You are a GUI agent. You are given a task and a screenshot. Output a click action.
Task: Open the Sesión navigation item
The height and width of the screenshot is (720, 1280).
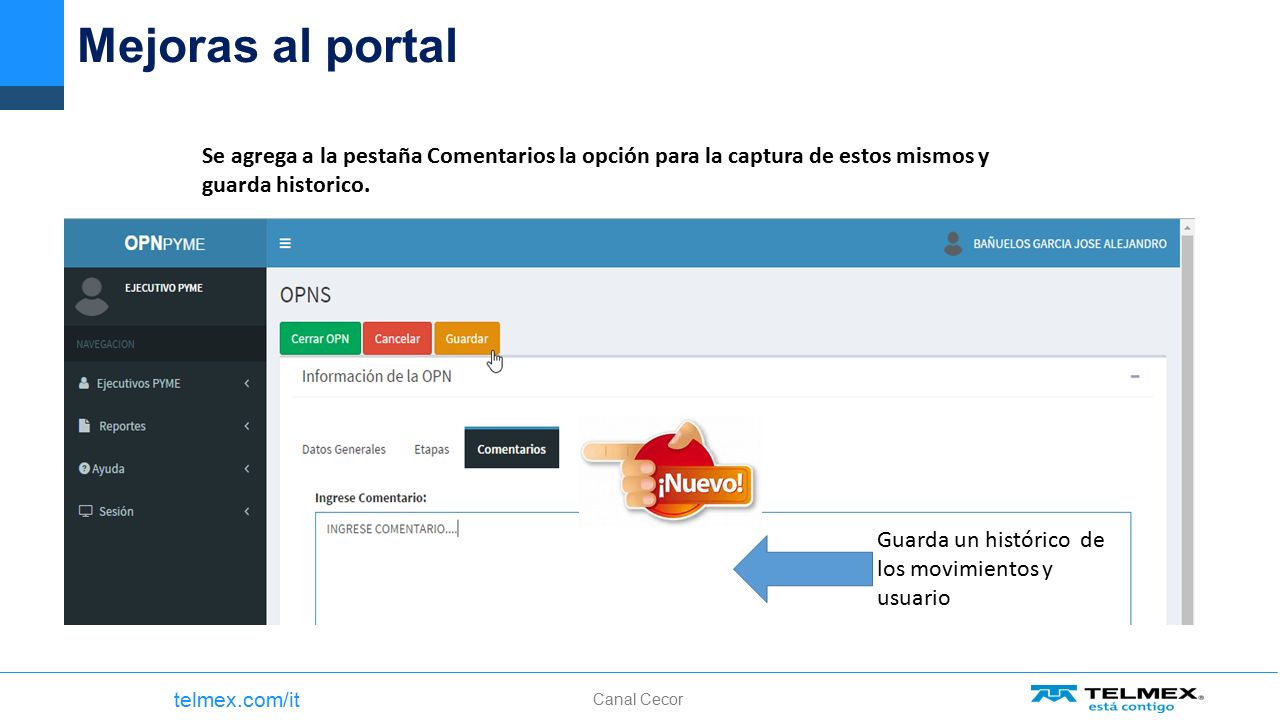tap(165, 511)
